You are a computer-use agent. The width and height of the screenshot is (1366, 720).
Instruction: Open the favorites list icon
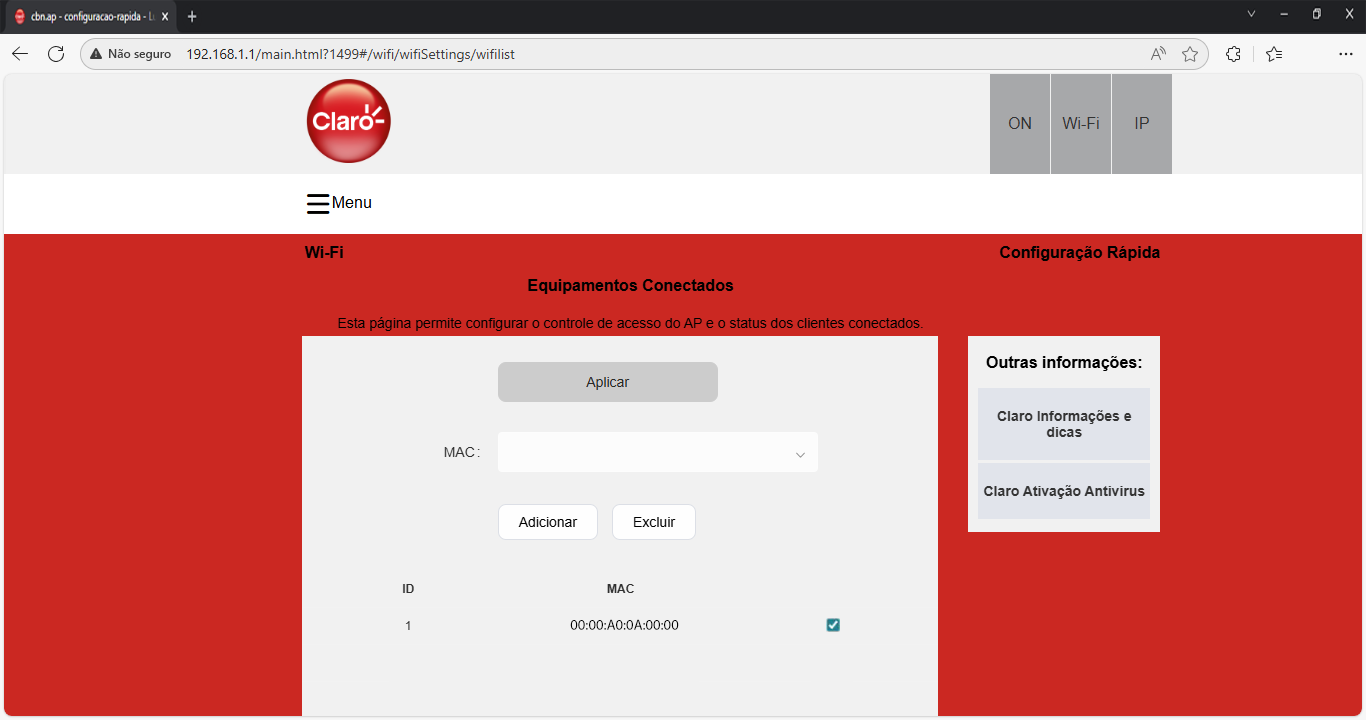pyautogui.click(x=1273, y=54)
